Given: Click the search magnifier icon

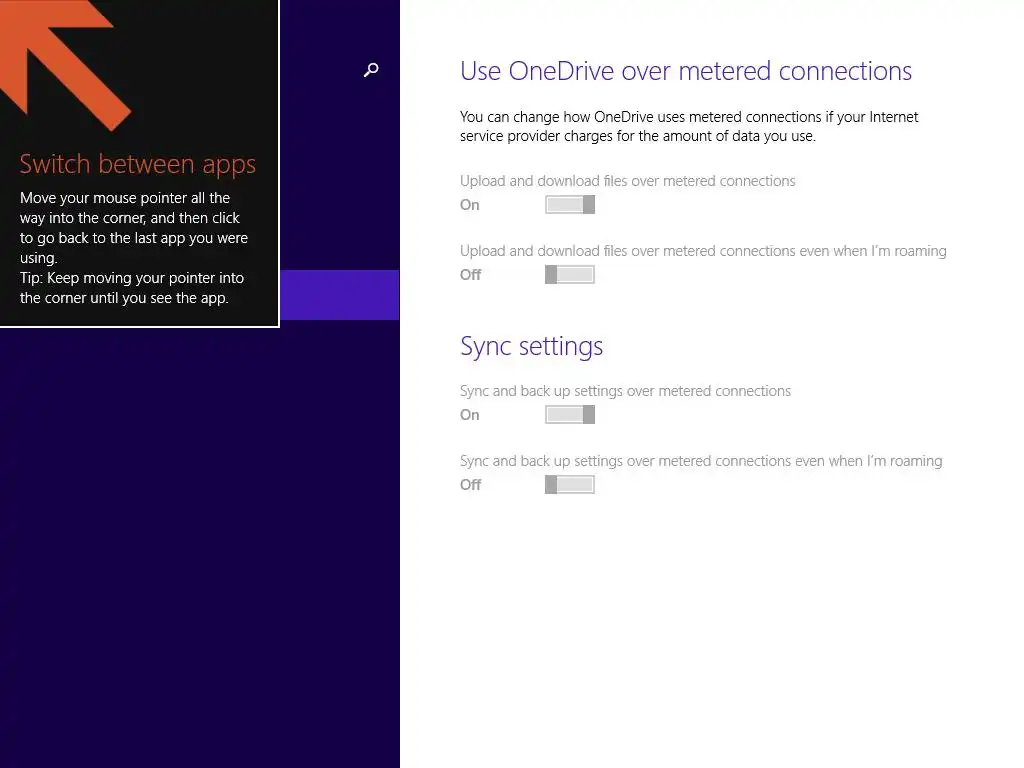Looking at the screenshot, I should (x=371, y=70).
